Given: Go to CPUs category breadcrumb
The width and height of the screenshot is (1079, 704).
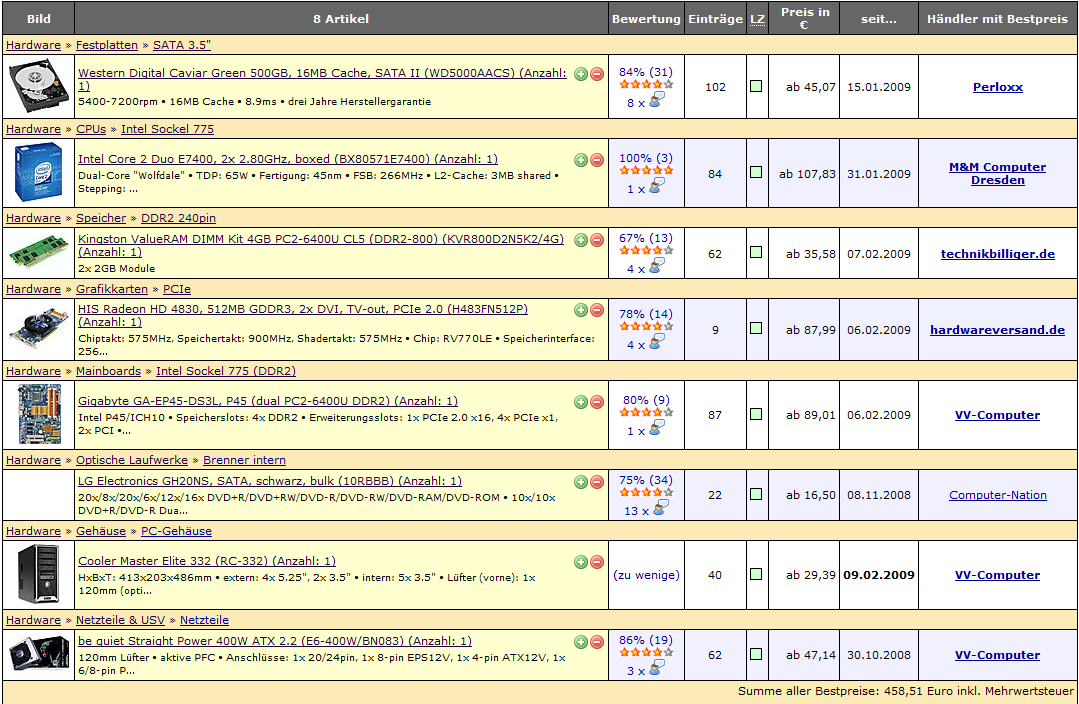Looking at the screenshot, I should point(91,129).
